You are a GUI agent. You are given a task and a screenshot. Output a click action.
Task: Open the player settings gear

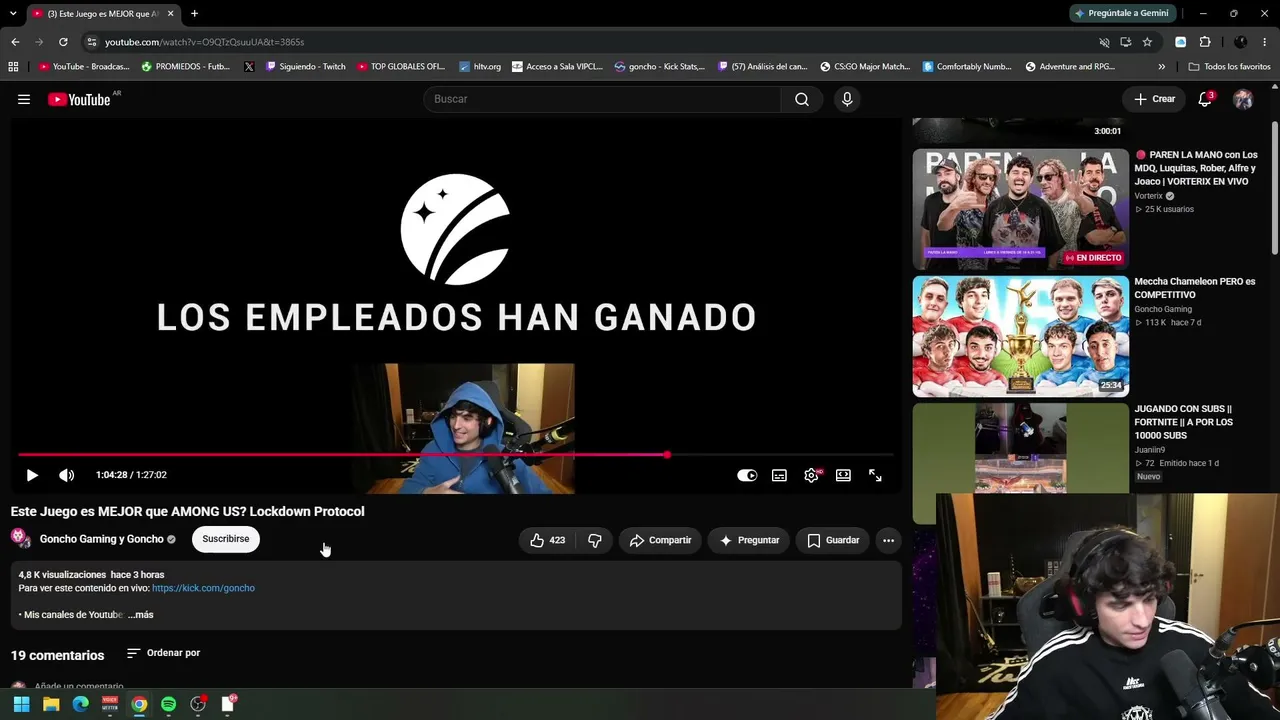click(x=811, y=475)
